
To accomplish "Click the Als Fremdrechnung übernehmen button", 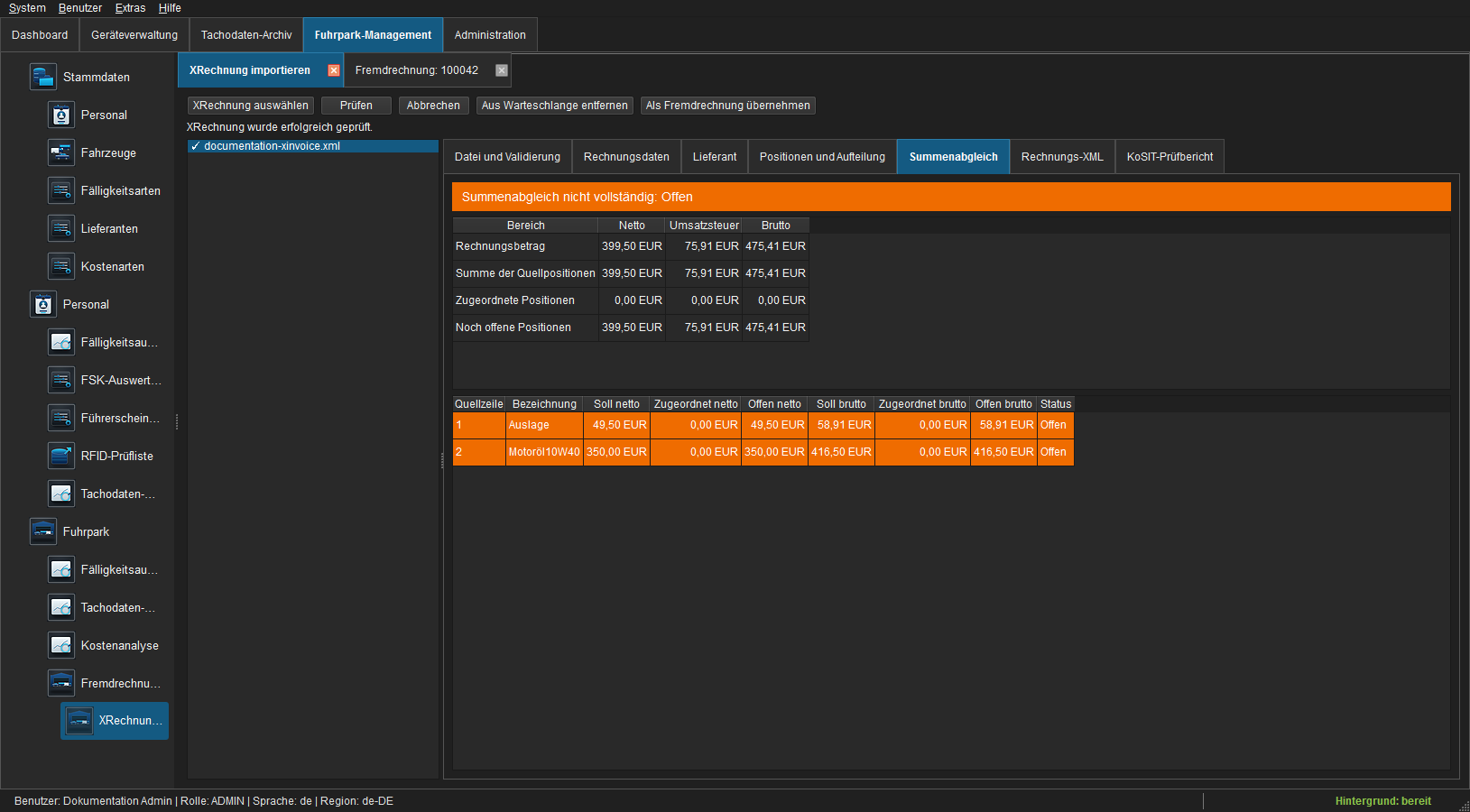I will coord(728,106).
